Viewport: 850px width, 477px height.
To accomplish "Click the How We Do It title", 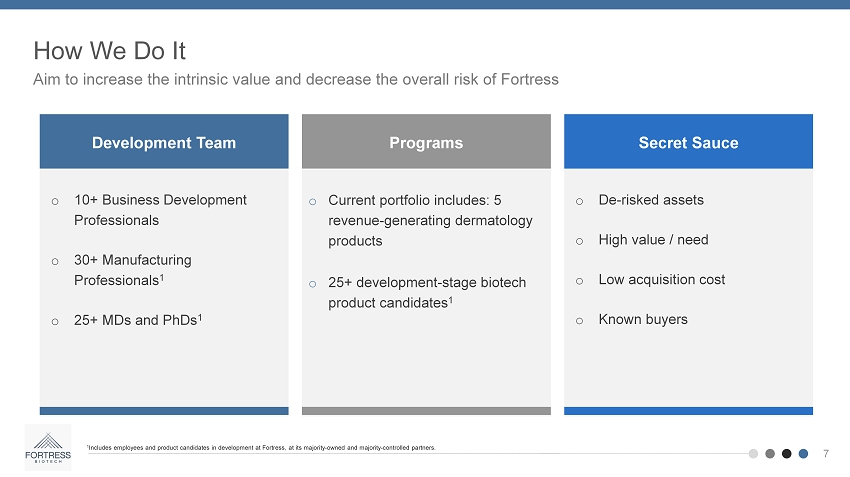I will (x=110, y=50).
